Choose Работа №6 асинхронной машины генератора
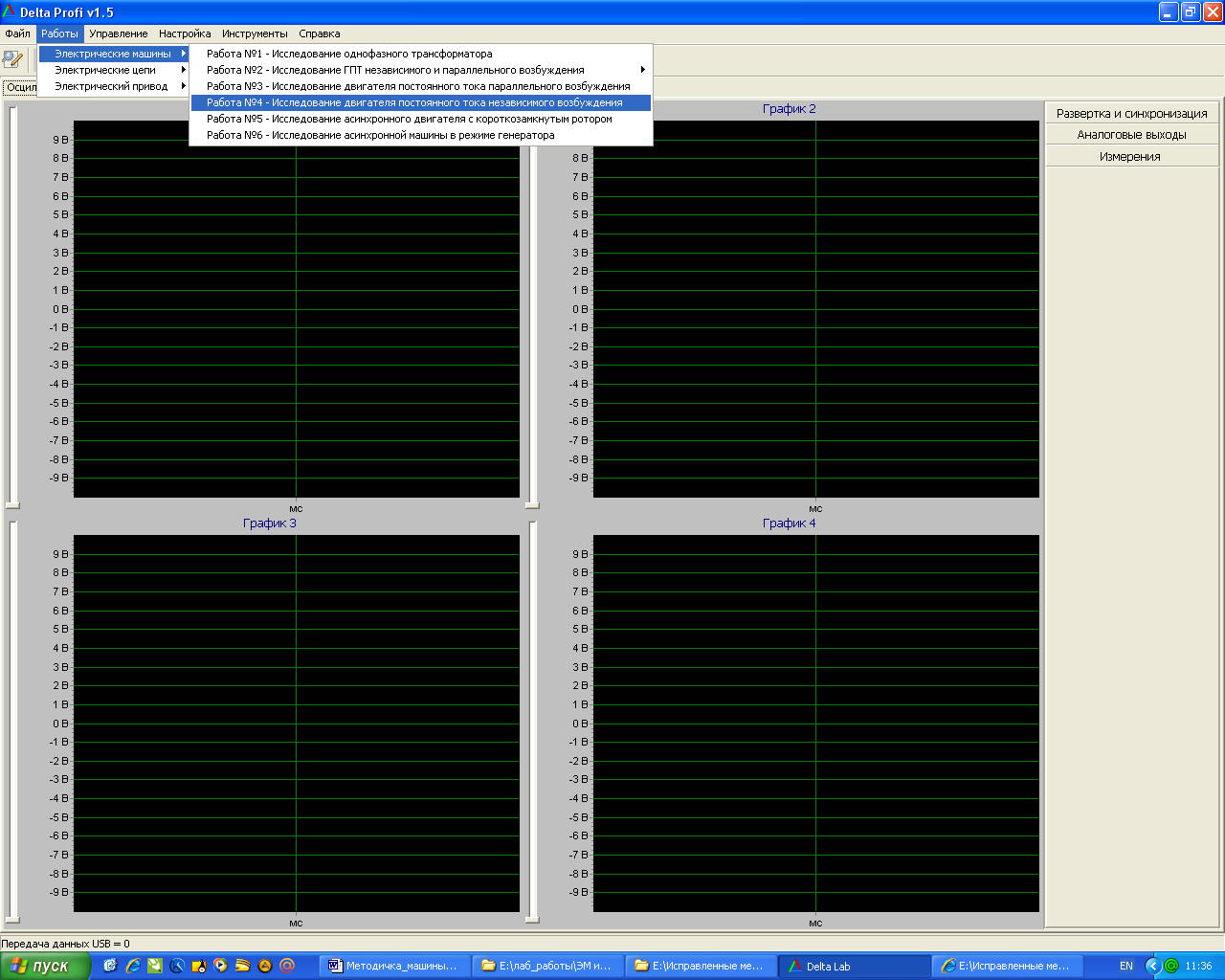 point(421,135)
